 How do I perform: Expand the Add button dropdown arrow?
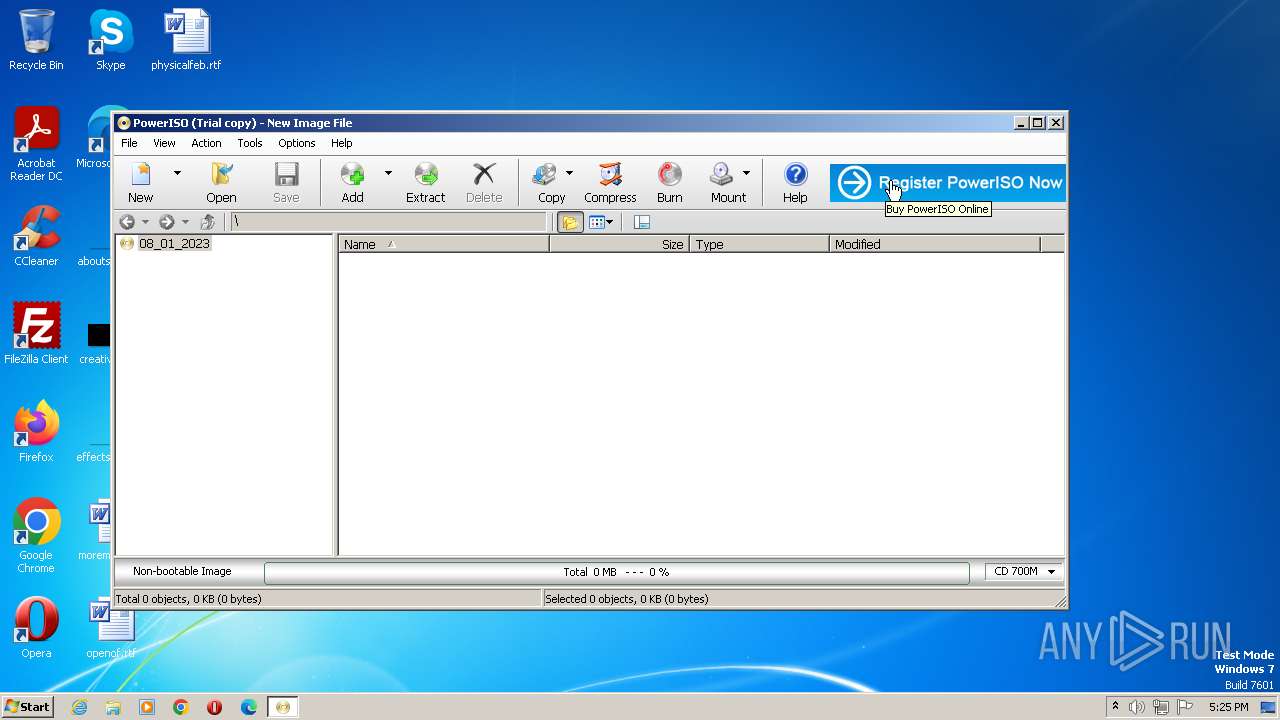[x=388, y=173]
